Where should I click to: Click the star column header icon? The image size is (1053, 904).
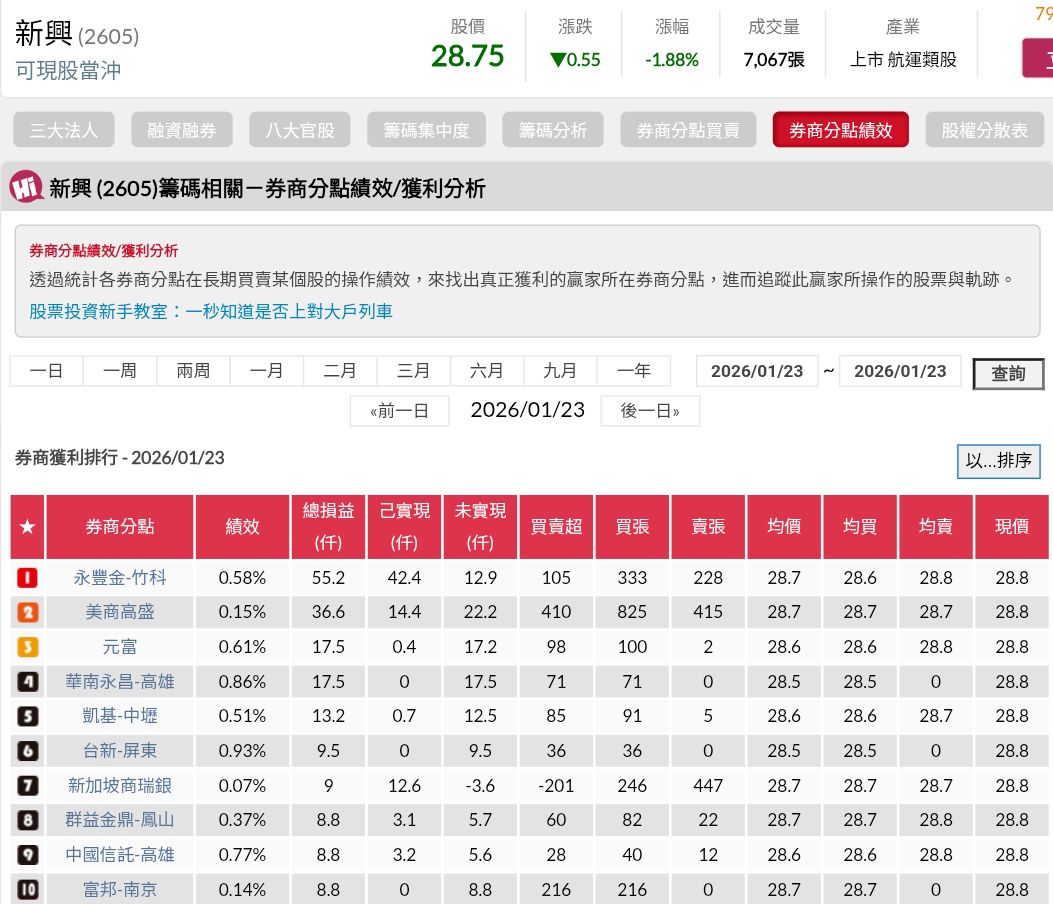28,526
